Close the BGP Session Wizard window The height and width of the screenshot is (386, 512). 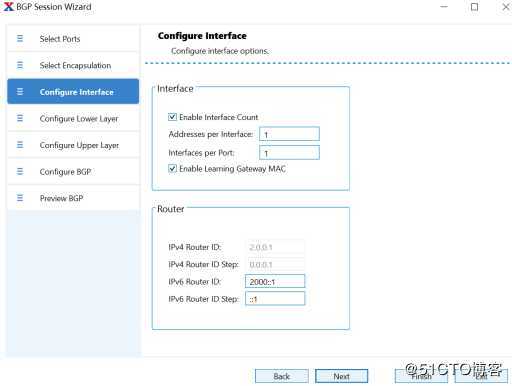[506, 7]
